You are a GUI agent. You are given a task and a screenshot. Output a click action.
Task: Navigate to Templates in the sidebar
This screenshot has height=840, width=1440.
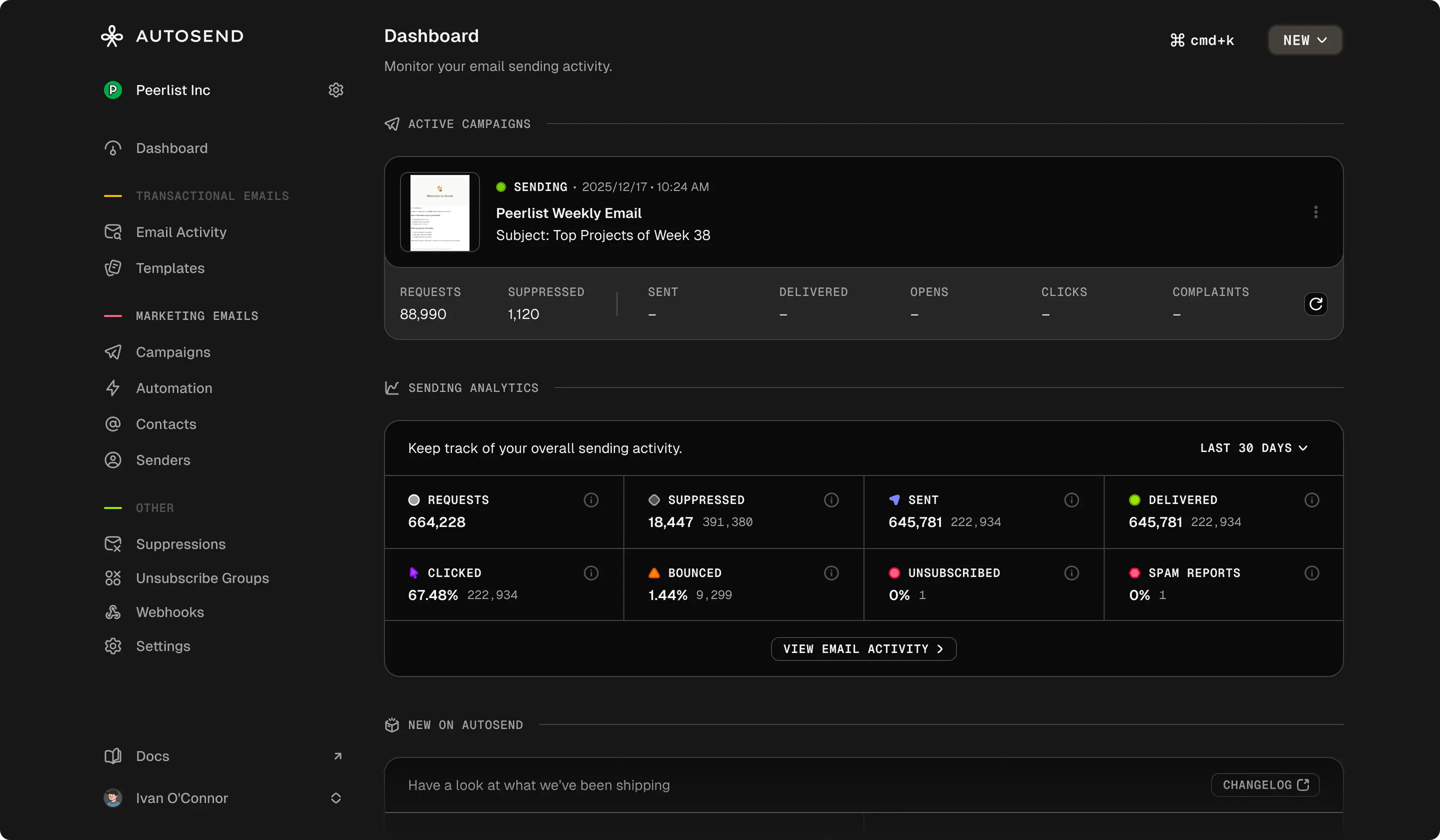coord(170,268)
